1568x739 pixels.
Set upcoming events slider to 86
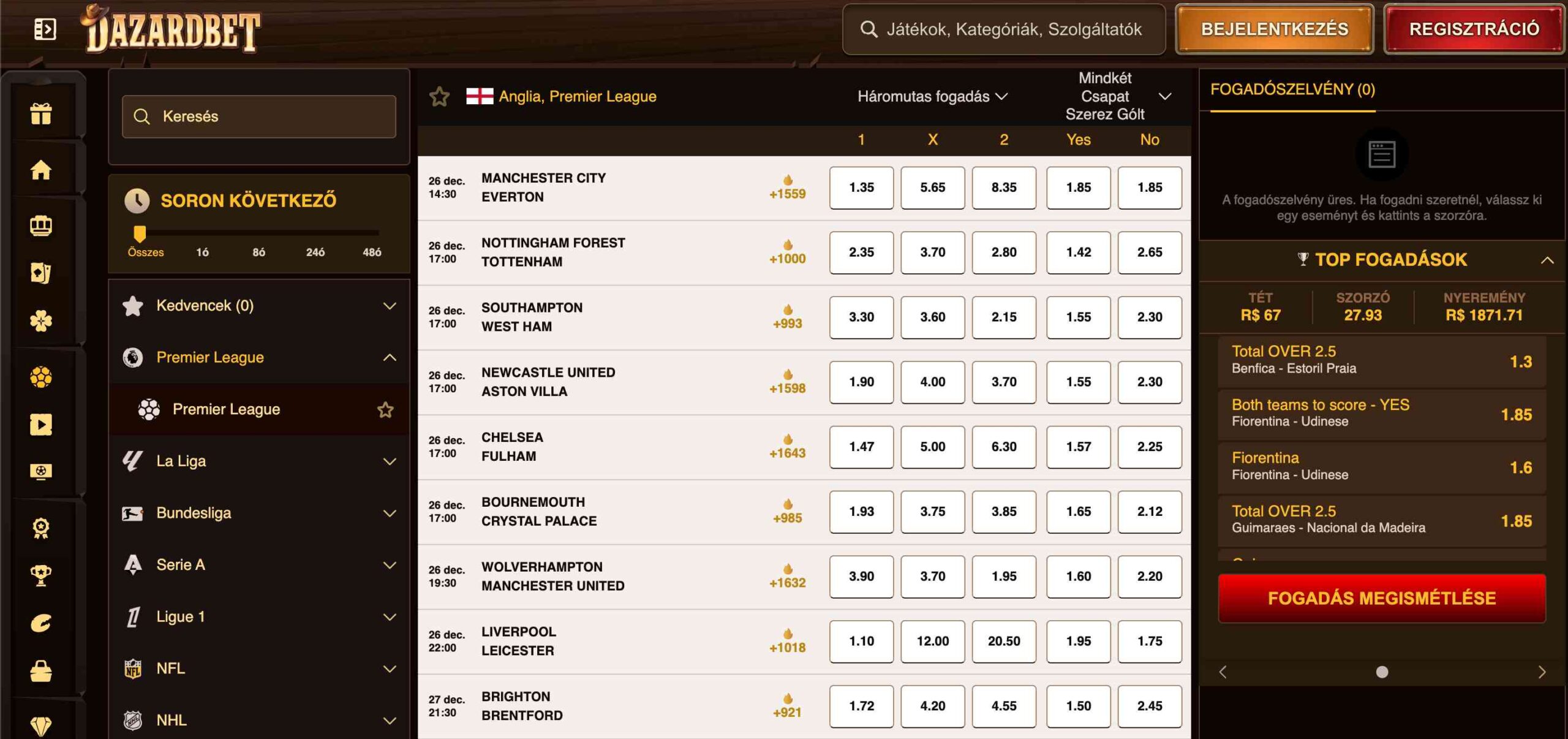pyautogui.click(x=258, y=252)
